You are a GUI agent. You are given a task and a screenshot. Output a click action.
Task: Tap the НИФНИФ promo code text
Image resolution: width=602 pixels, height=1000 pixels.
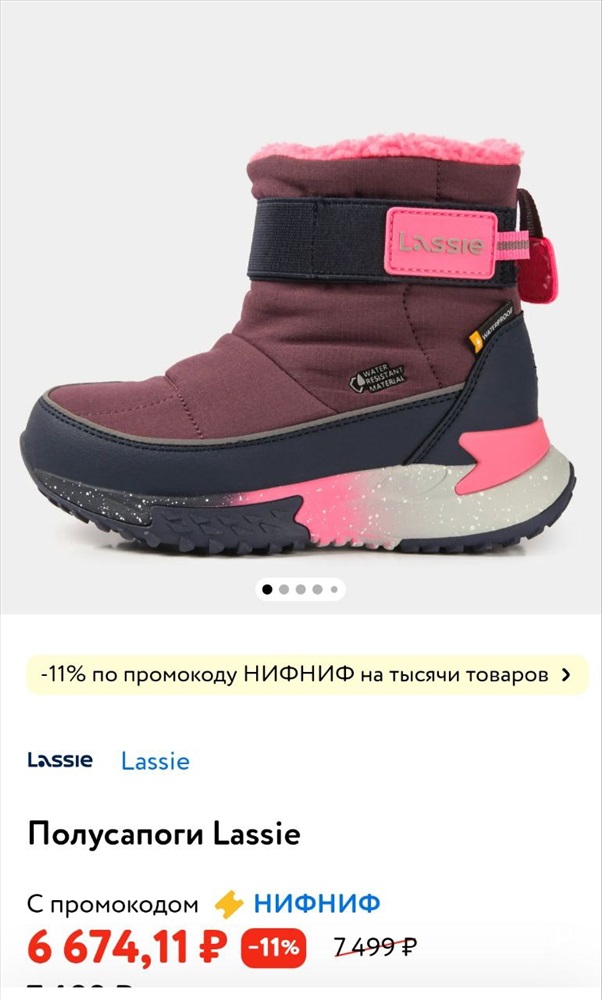pos(317,903)
